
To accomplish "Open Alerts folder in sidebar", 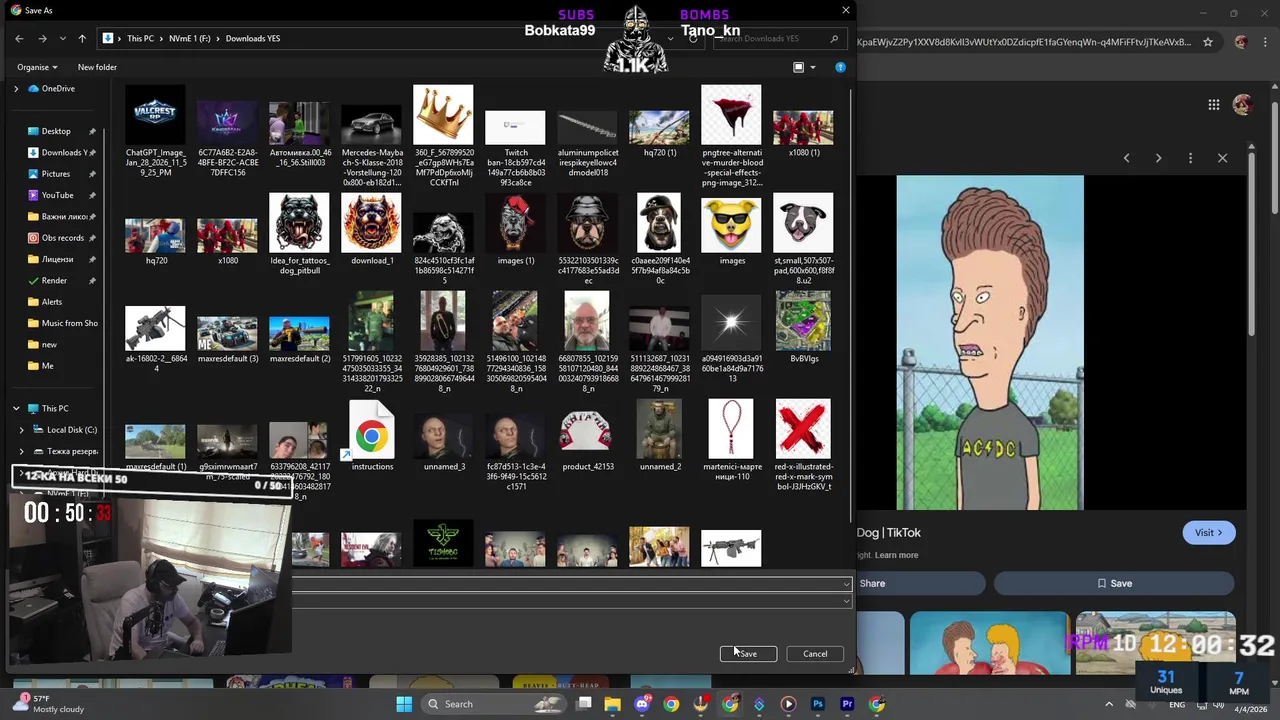I will point(52,302).
